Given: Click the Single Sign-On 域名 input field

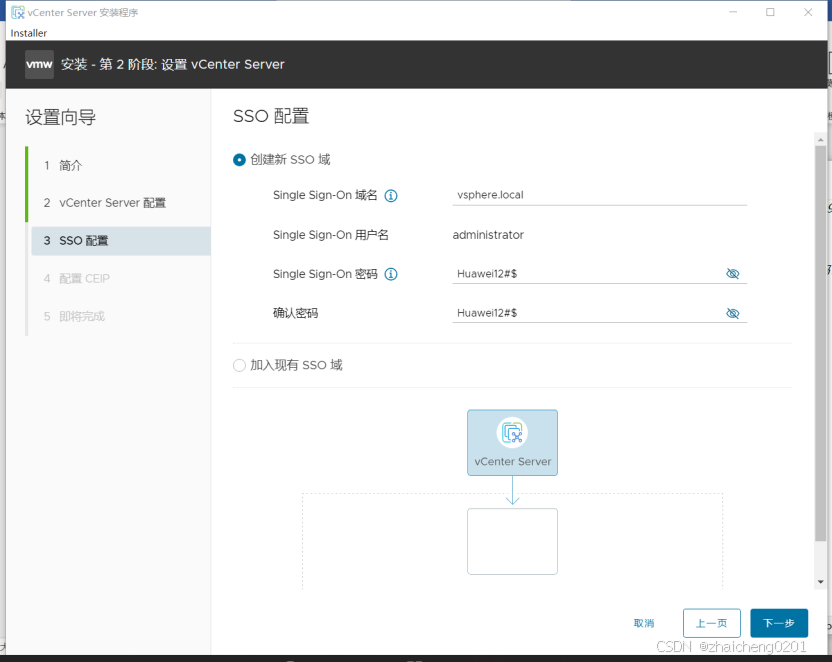Looking at the screenshot, I should click(600, 195).
